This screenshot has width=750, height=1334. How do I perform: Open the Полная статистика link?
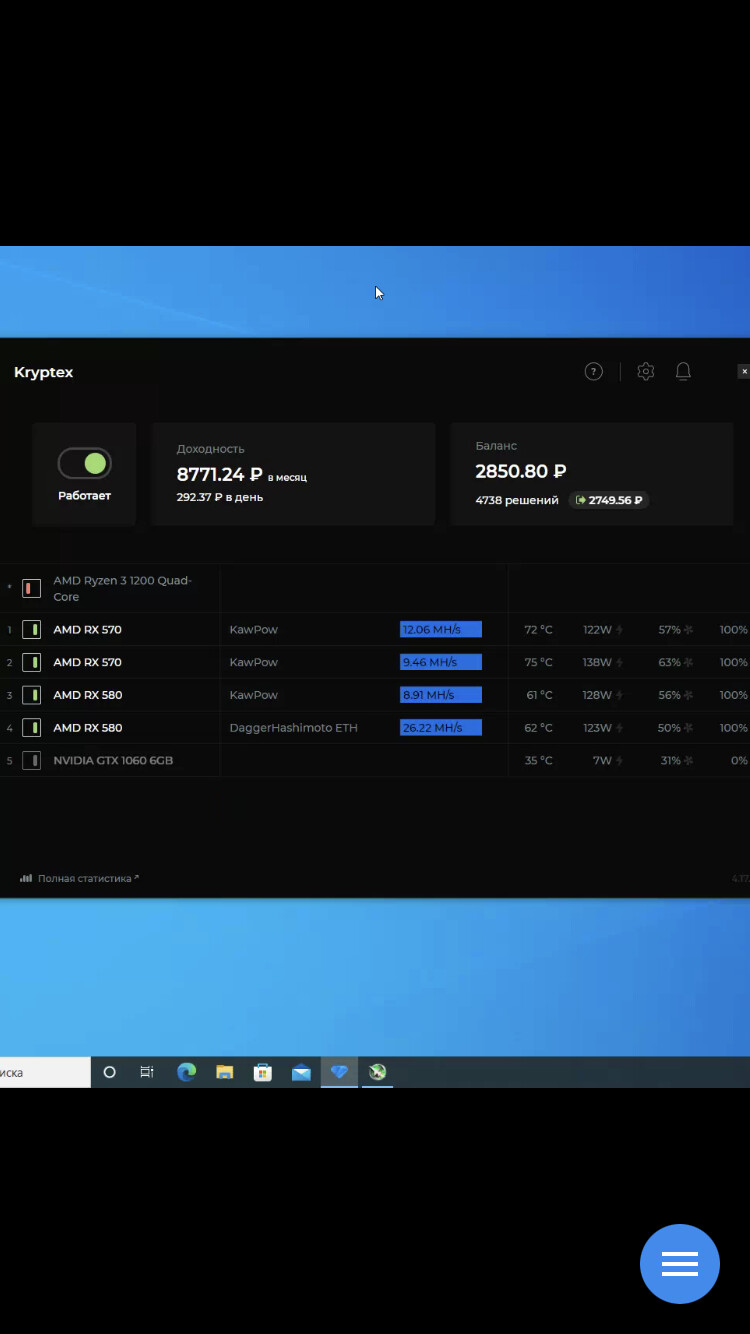click(x=88, y=878)
